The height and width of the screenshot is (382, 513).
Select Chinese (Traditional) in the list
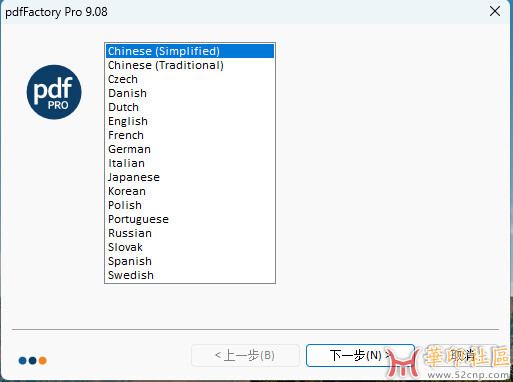coord(190,65)
